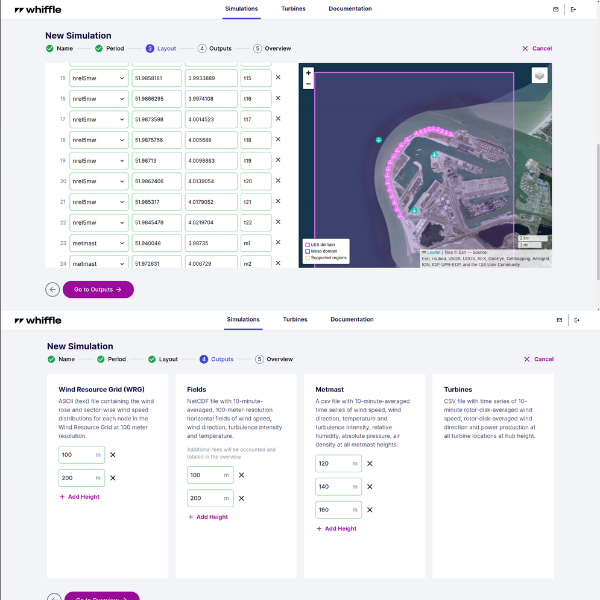This screenshot has height=600, width=600.
Task: Remove turbine t18 from the layout
Action: click(278, 139)
